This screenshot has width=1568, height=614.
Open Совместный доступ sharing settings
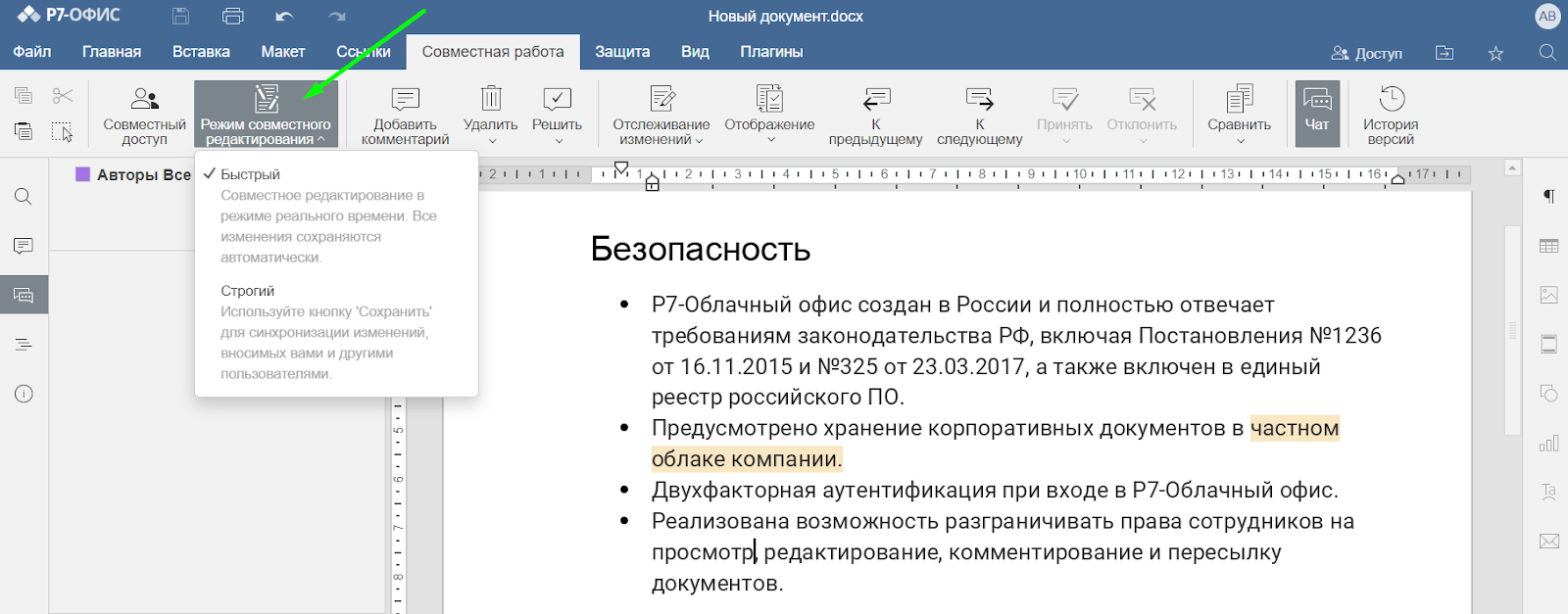(144, 115)
